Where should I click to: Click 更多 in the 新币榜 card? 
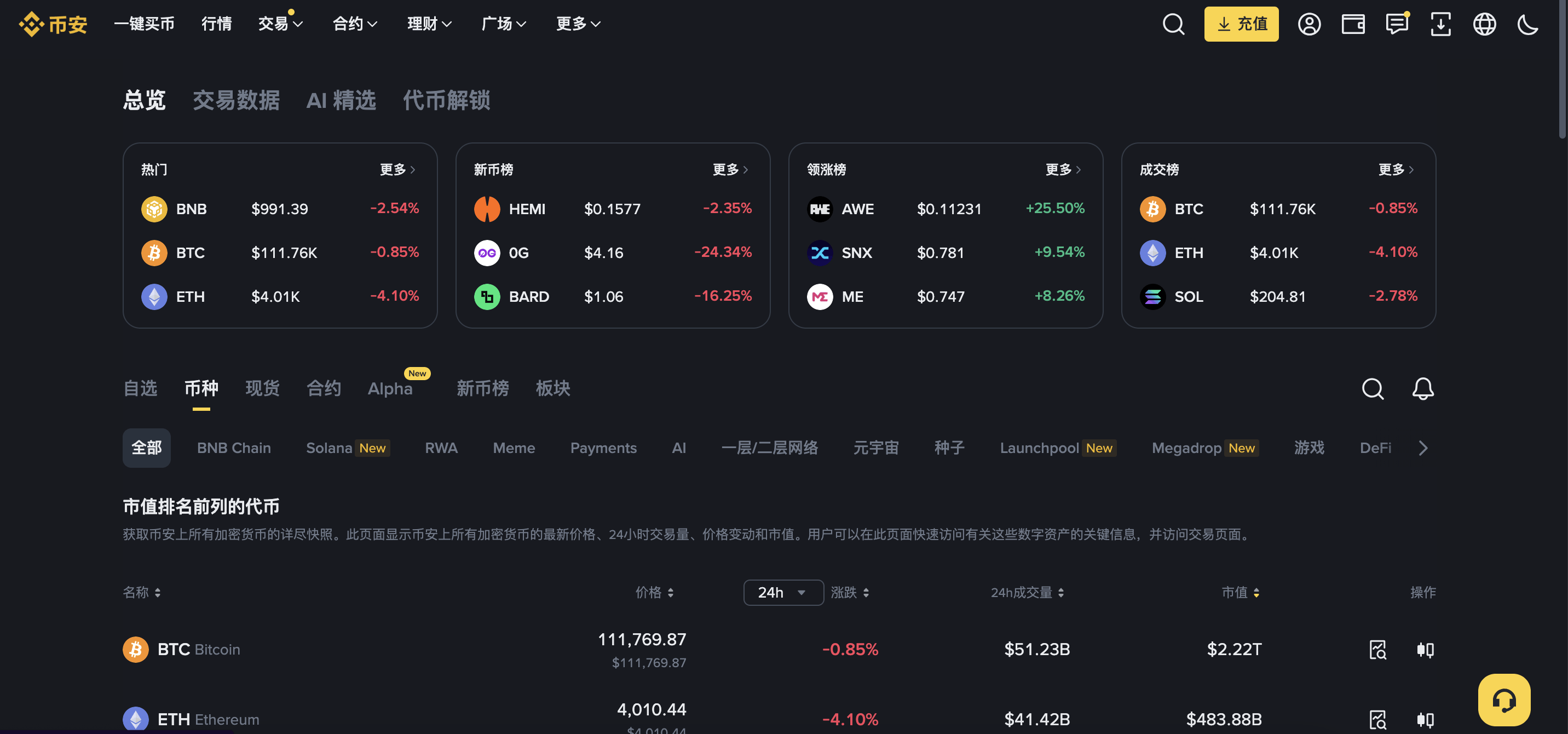[730, 169]
